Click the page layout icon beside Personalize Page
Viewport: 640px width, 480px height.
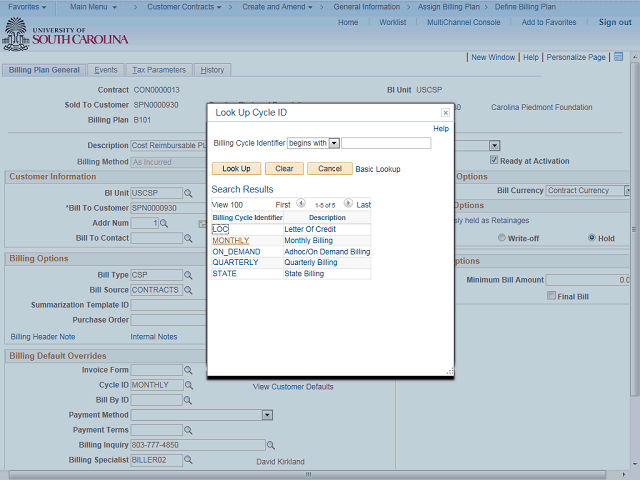(619, 57)
